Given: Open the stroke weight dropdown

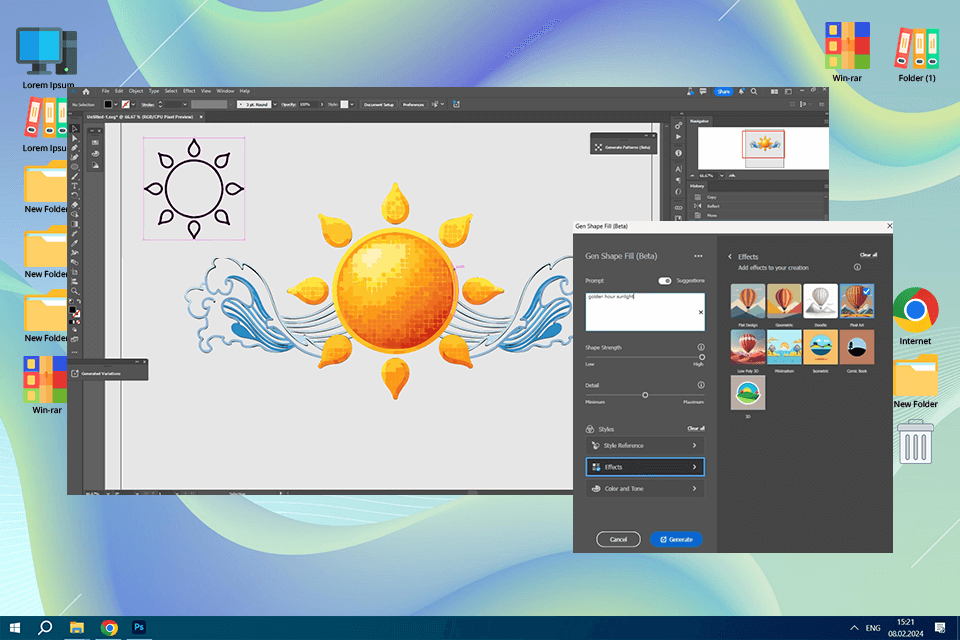Looking at the screenshot, I should click(x=185, y=104).
